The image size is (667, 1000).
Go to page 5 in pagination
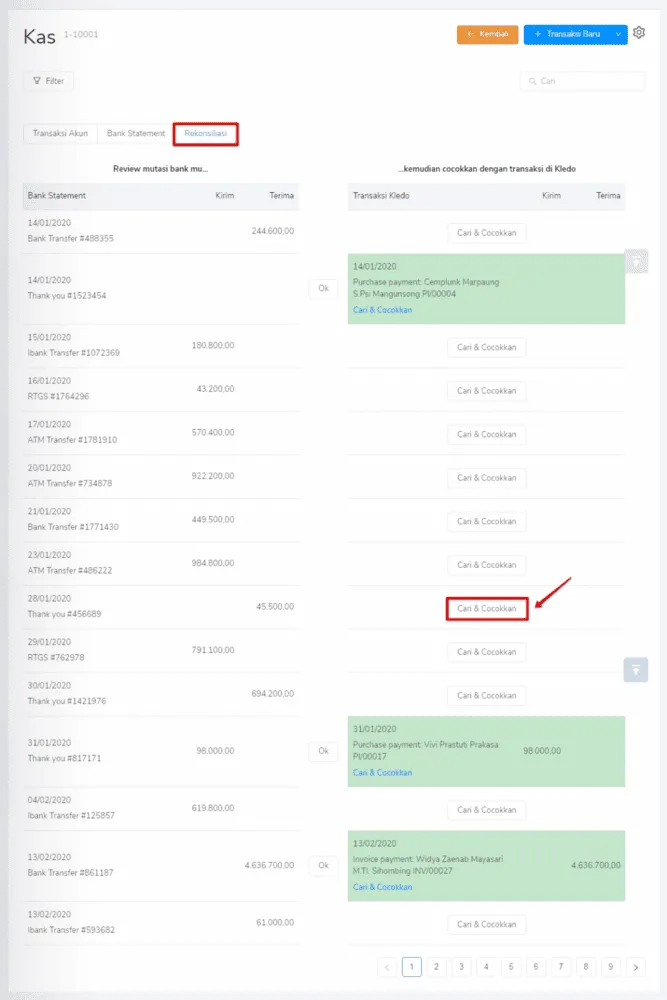pyautogui.click(x=511, y=967)
